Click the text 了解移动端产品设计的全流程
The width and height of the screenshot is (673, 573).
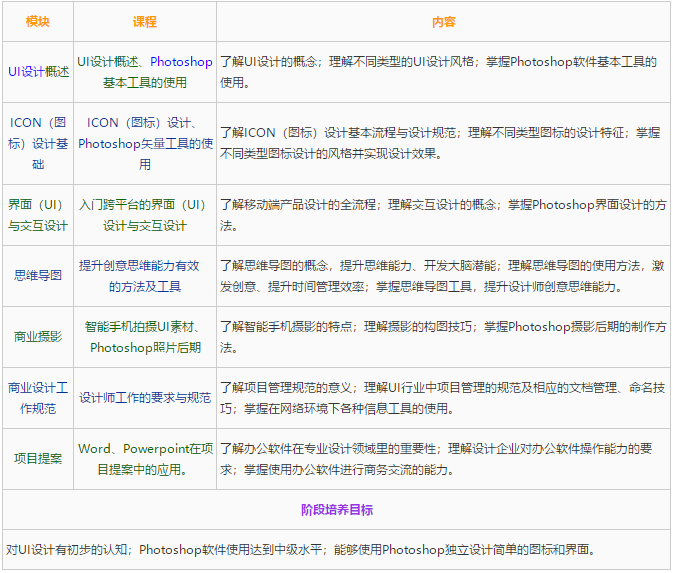298,204
